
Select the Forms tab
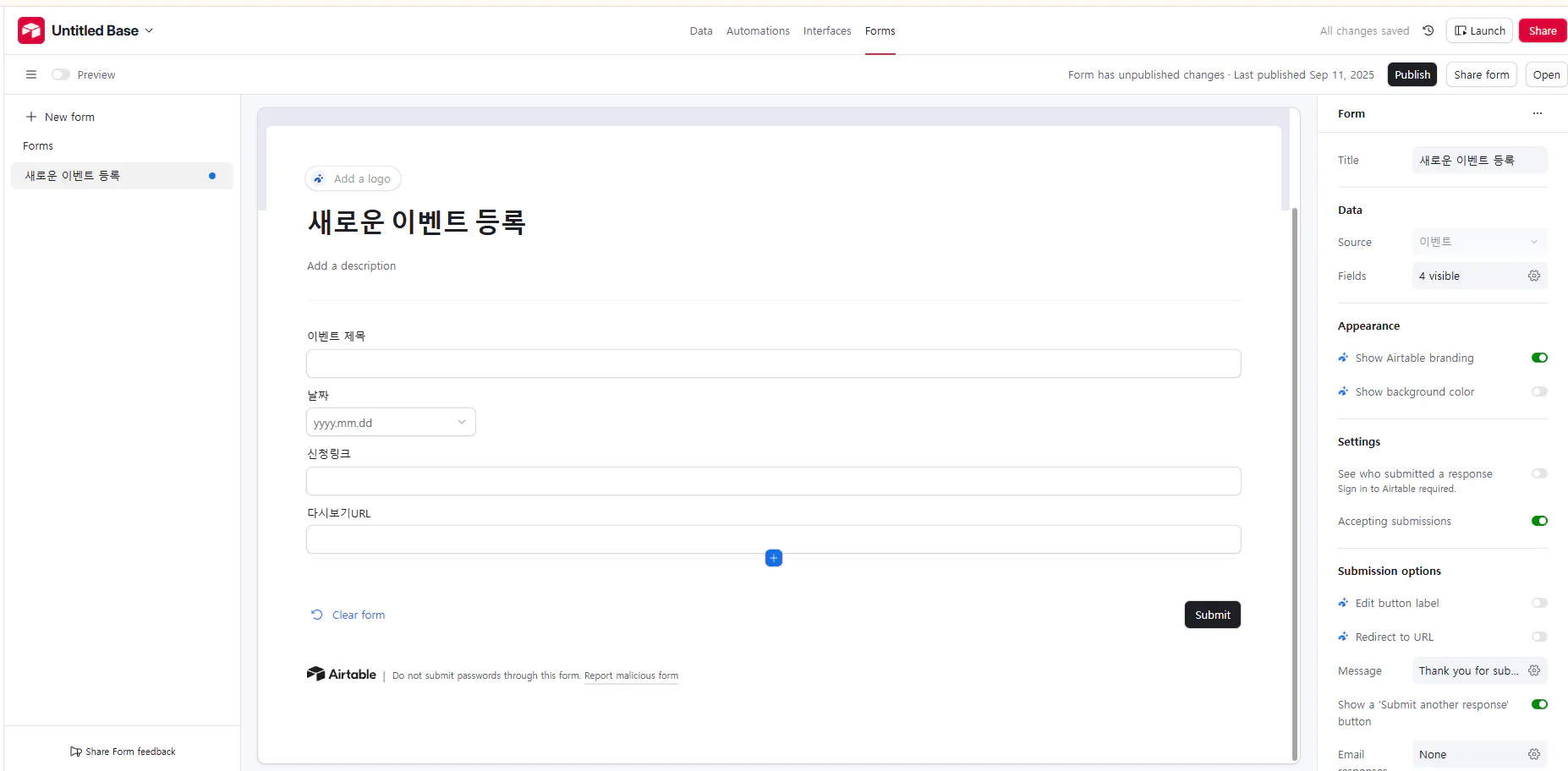click(x=880, y=30)
